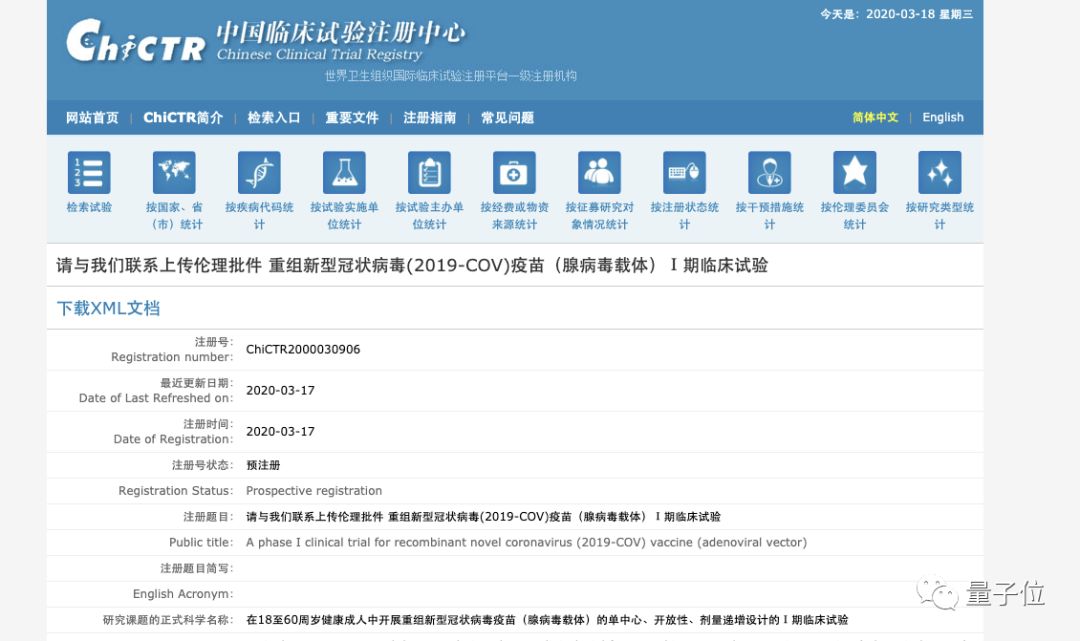Open the star ethics committee icon
This screenshot has height=641, width=1080.
854,173
